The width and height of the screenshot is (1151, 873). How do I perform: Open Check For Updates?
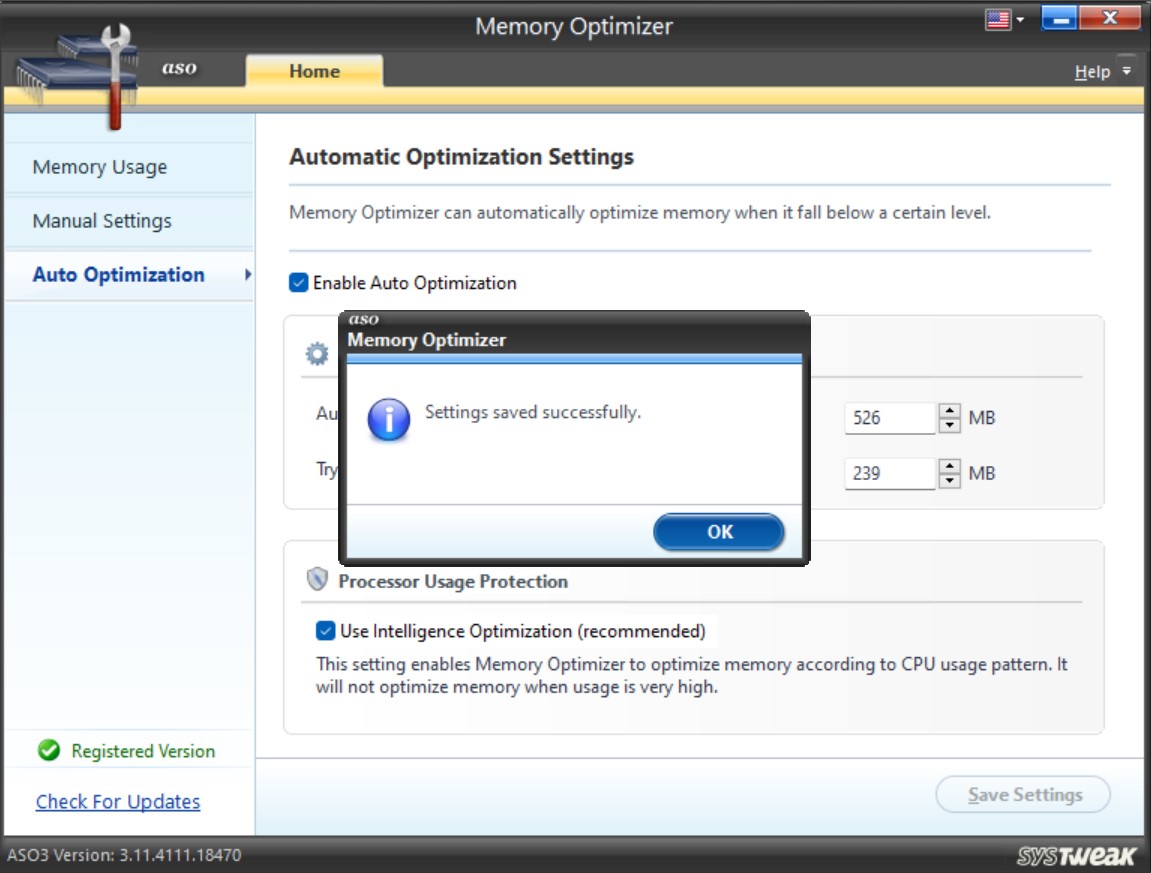tap(117, 801)
